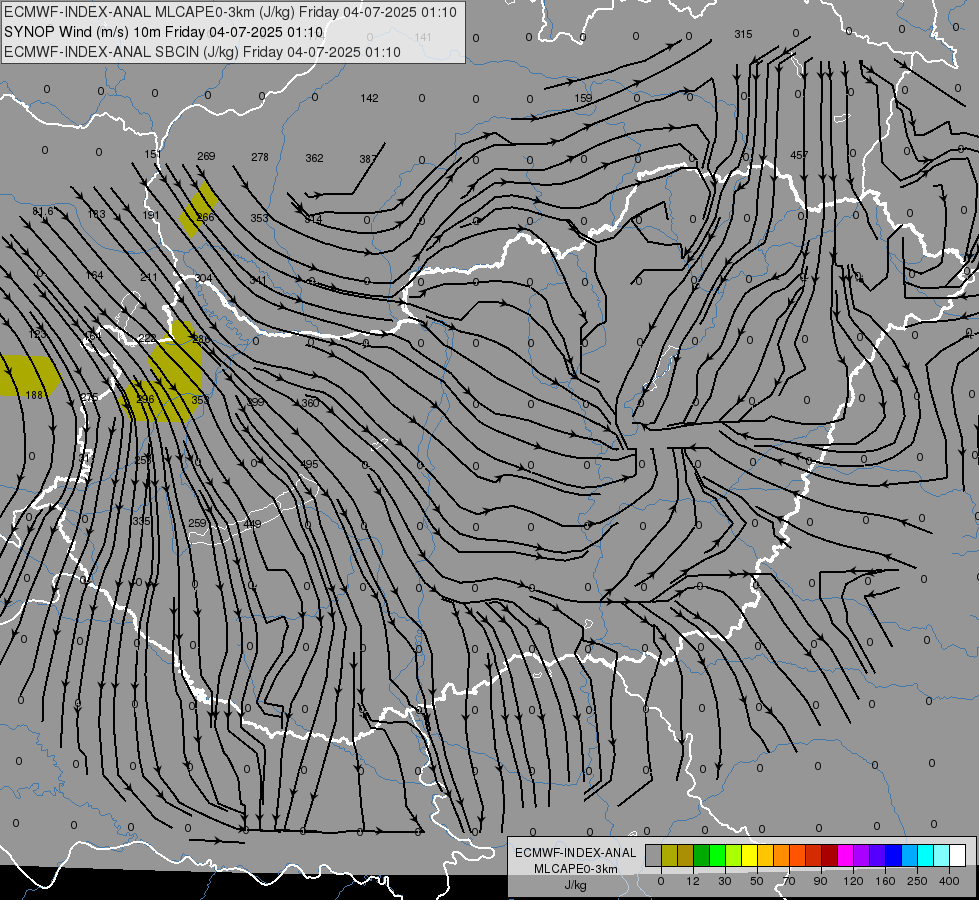Click the map value 457
The image size is (979, 900).
tap(799, 155)
